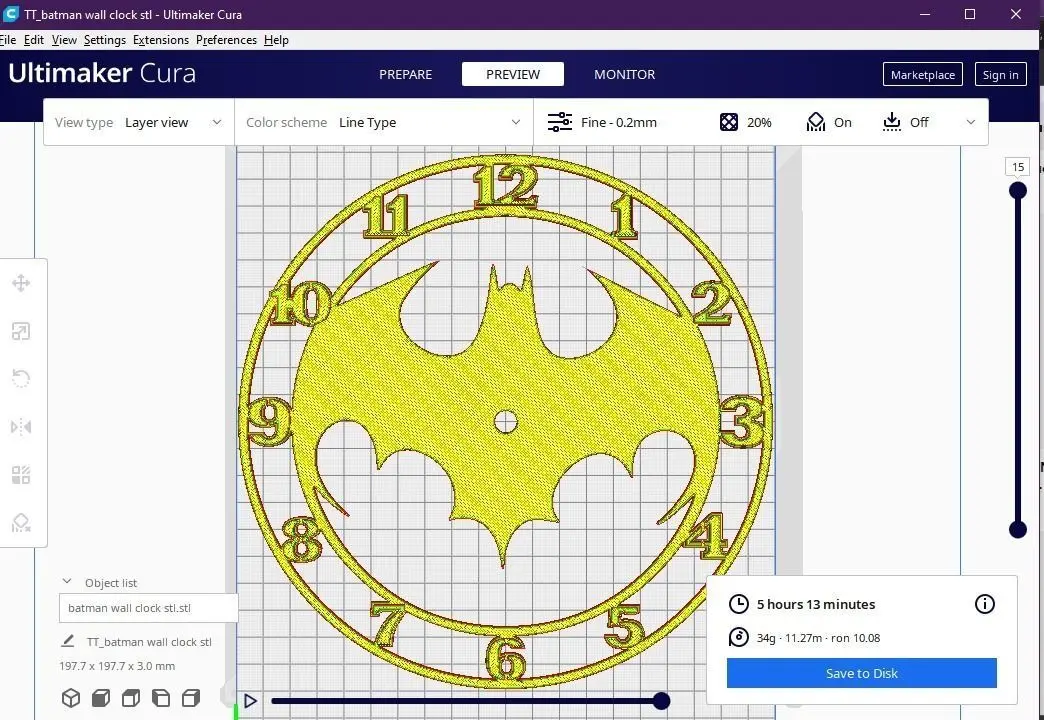Click the 197.7 x 197.7 x 3.0 mm dimensions

(117, 666)
